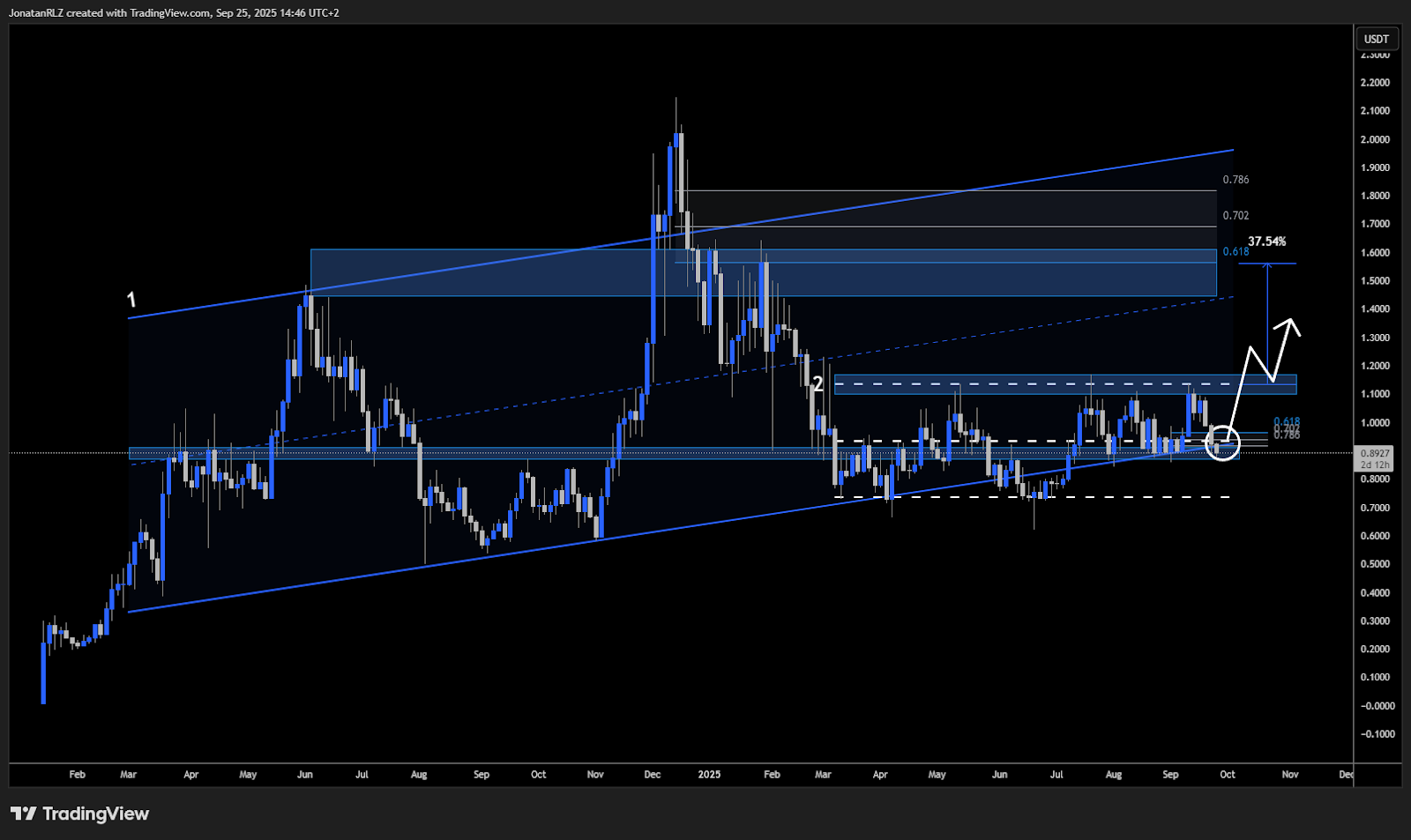Screen dimensions: 1411x840
Task: Open the USDT currency selector
Action: point(1376,39)
